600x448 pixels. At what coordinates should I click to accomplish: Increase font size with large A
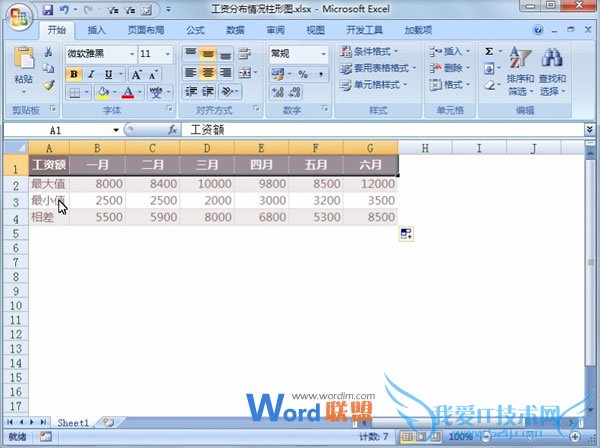click(x=137, y=75)
